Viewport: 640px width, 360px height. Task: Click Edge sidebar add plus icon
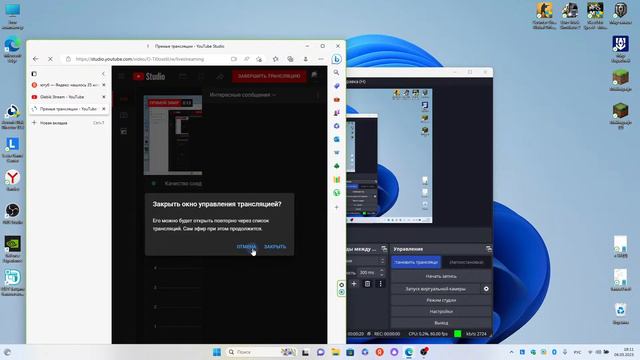pos(336,207)
